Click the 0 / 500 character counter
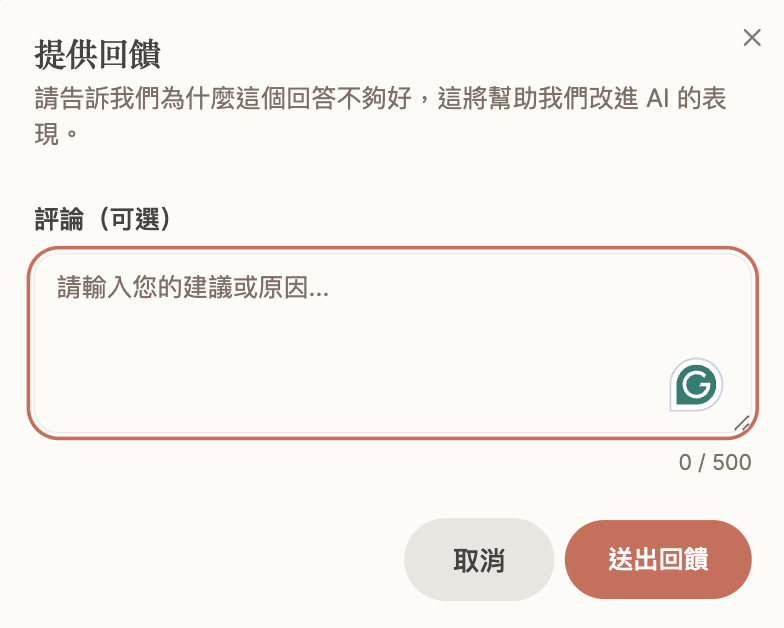 click(714, 463)
